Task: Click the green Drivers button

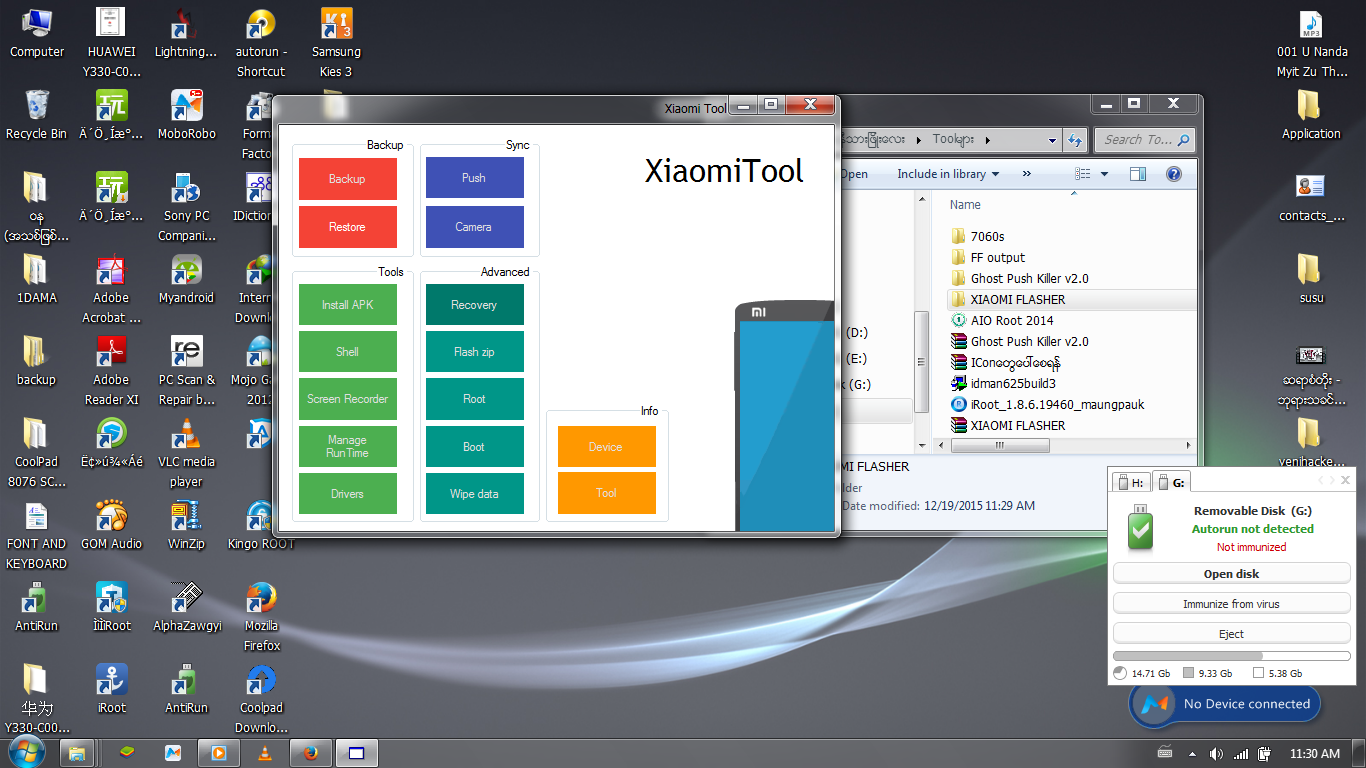Action: 347,494
